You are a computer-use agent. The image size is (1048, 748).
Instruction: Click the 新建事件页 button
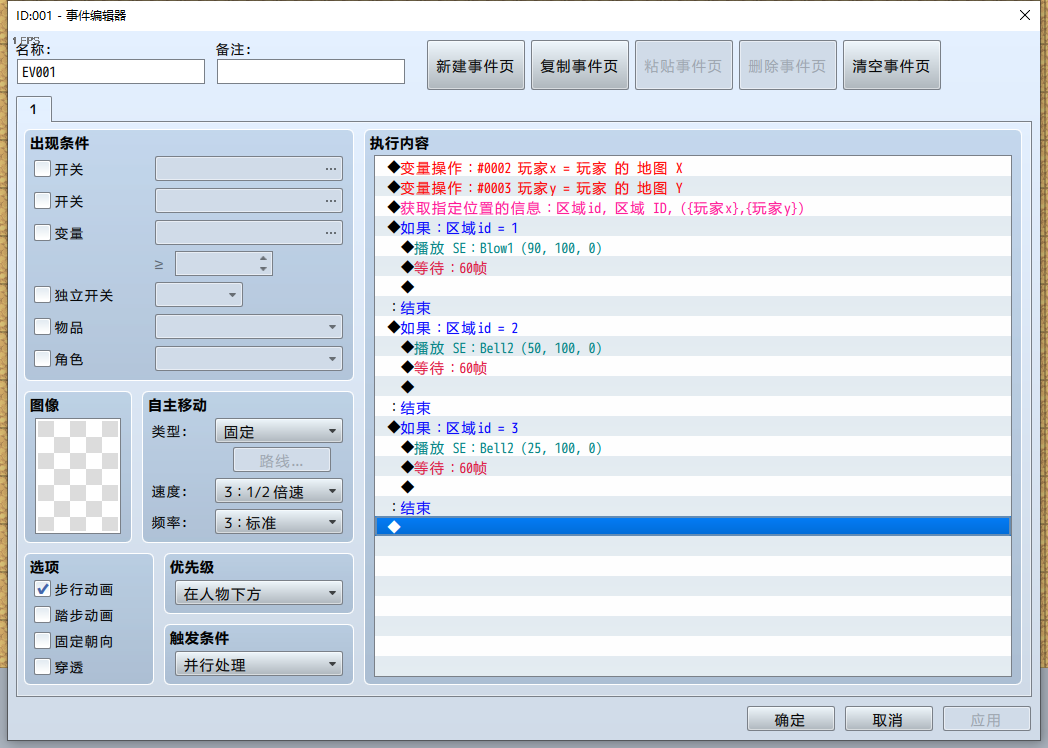point(476,66)
